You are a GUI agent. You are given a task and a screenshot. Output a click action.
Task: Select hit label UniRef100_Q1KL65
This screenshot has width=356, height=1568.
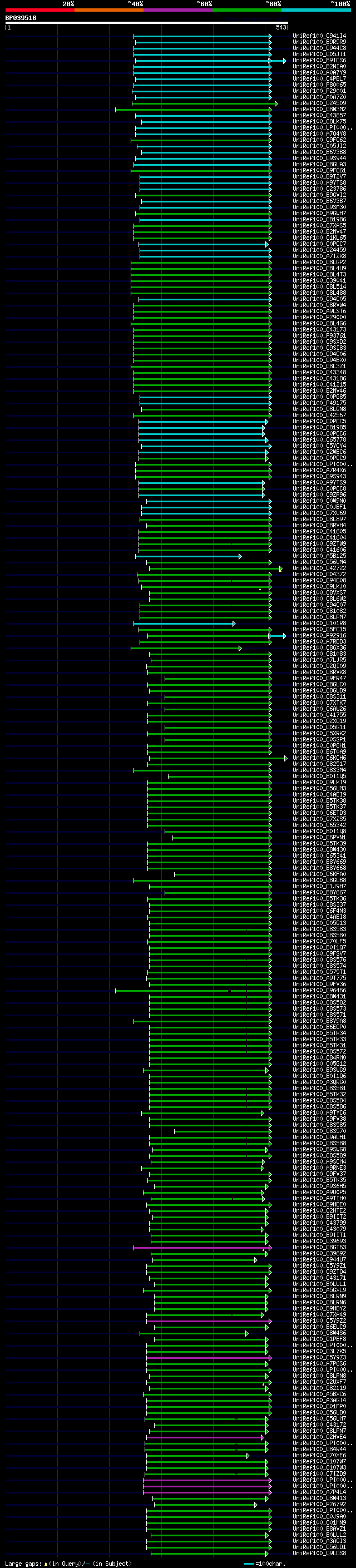coord(319,238)
